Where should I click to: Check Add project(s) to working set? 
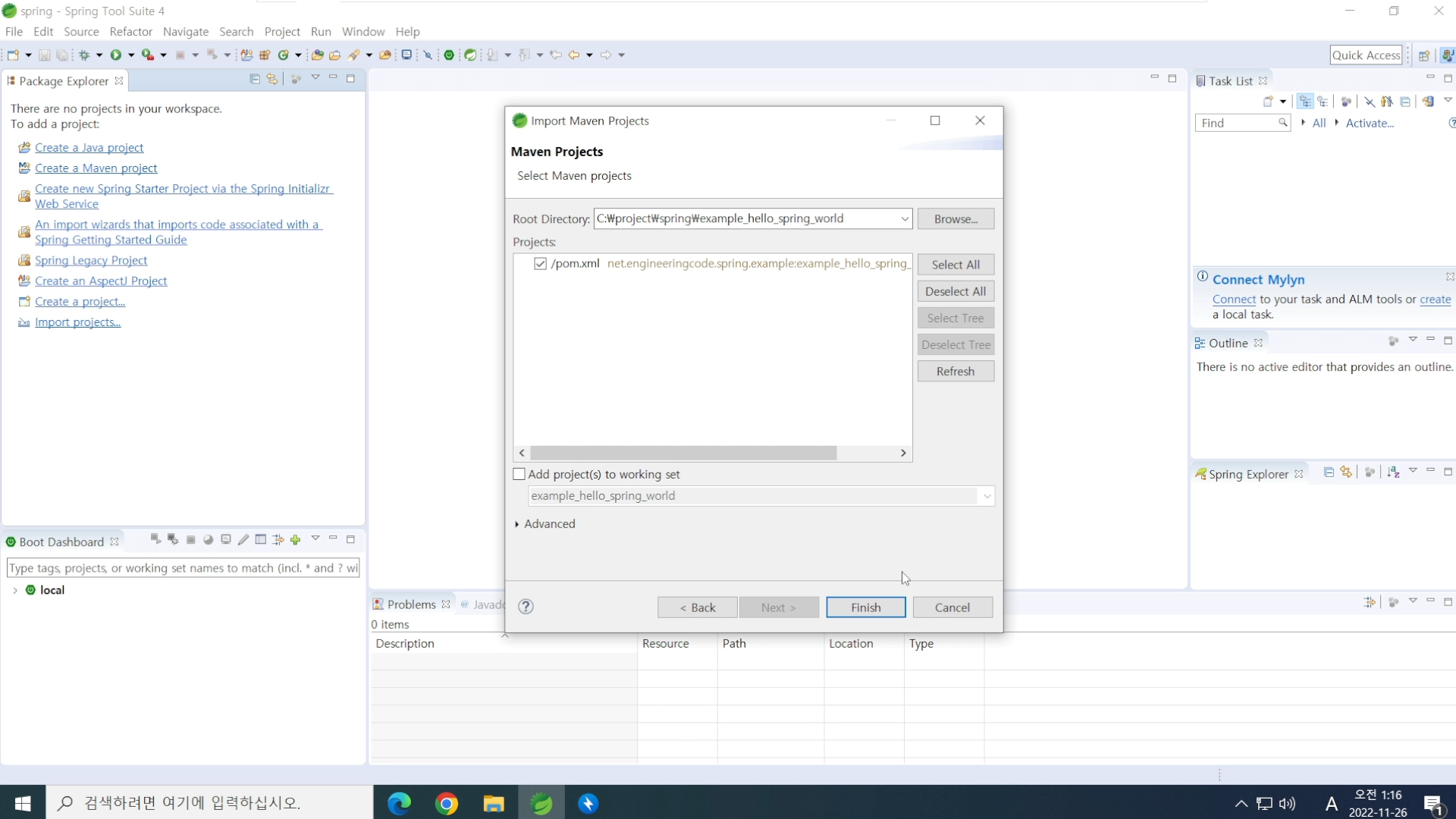(519, 474)
